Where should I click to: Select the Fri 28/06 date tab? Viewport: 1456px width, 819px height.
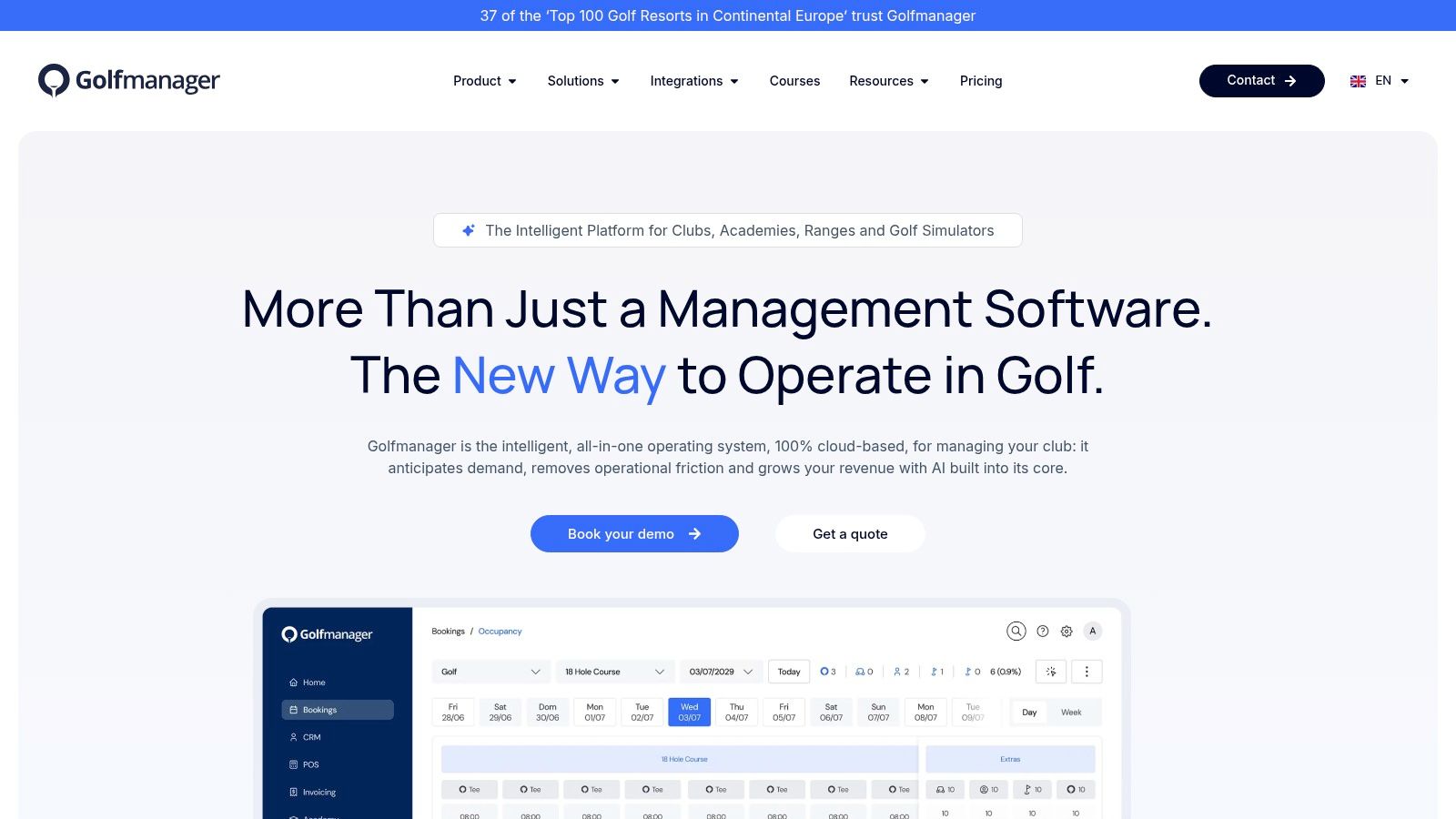point(453,712)
